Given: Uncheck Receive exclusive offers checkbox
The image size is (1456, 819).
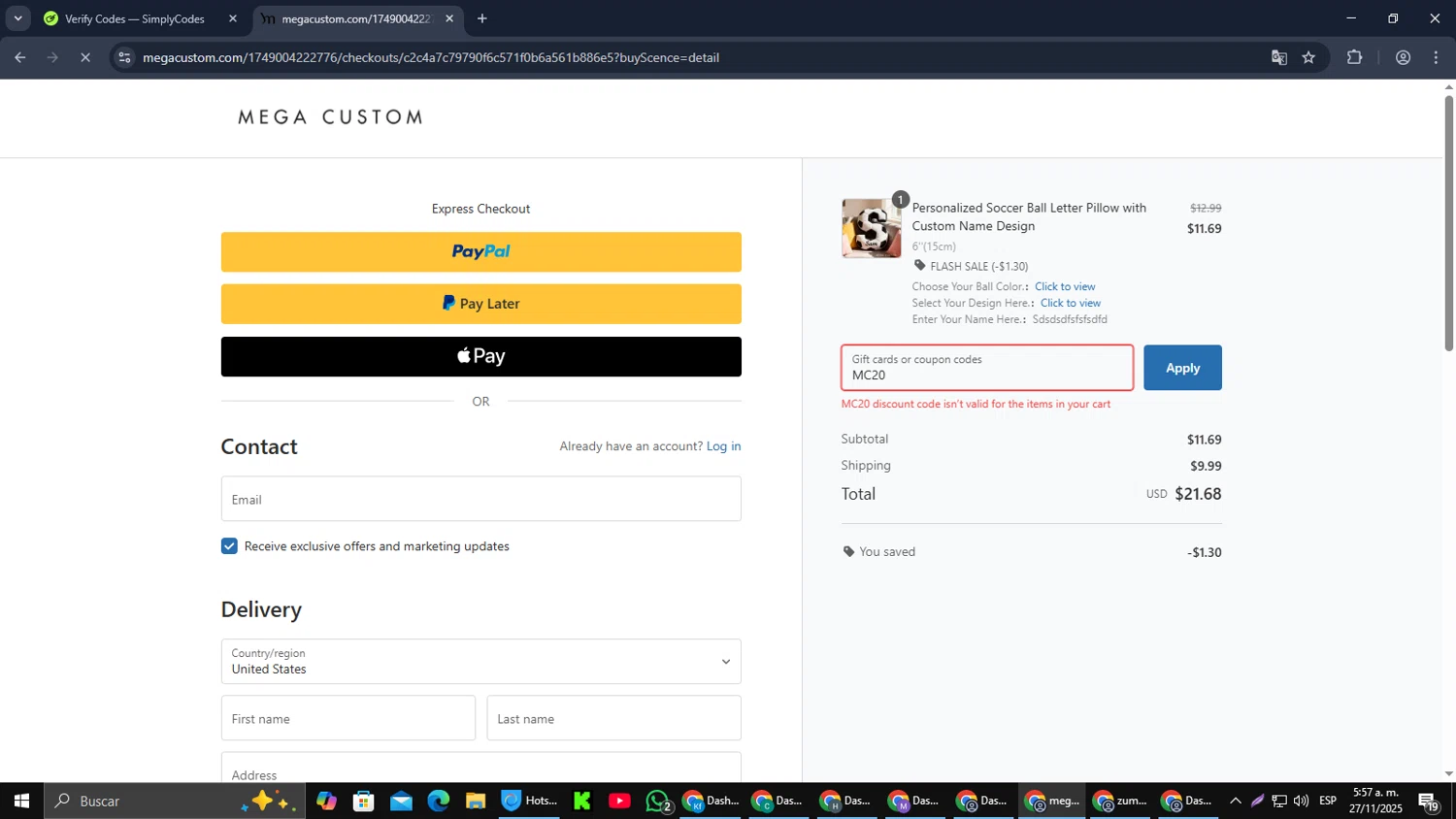Looking at the screenshot, I should (x=229, y=546).
